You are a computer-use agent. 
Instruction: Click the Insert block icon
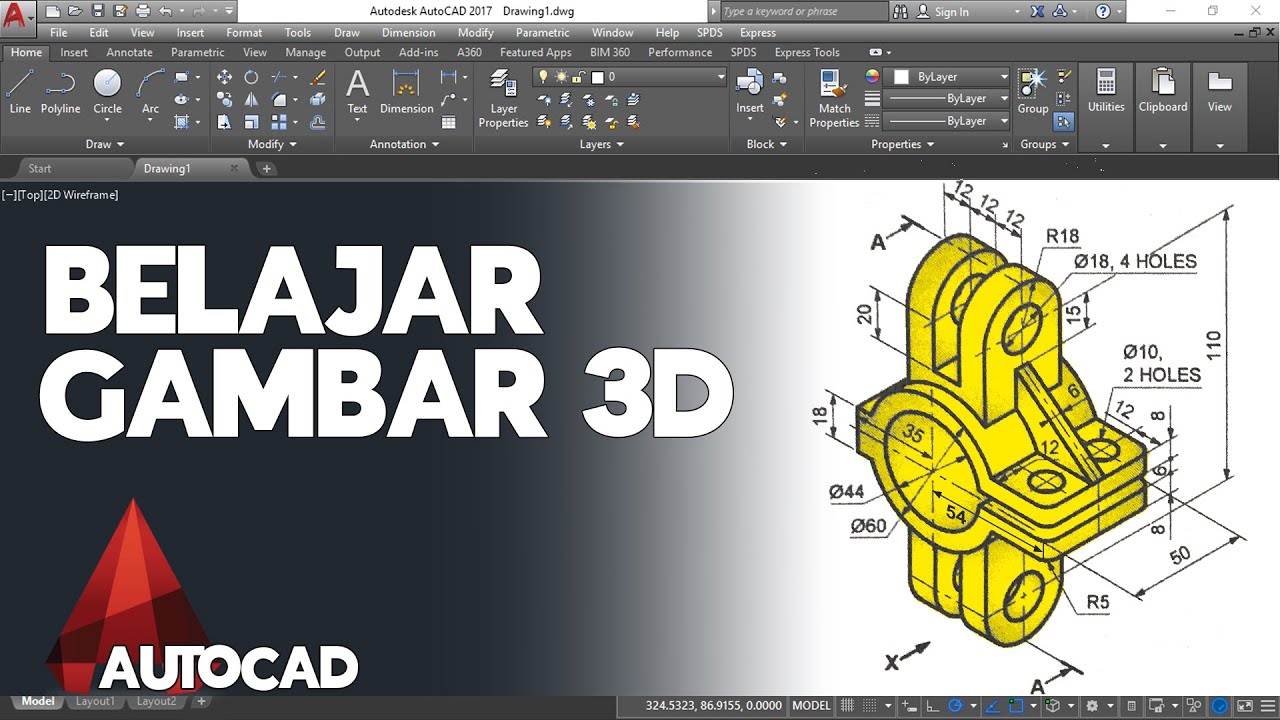(750, 92)
